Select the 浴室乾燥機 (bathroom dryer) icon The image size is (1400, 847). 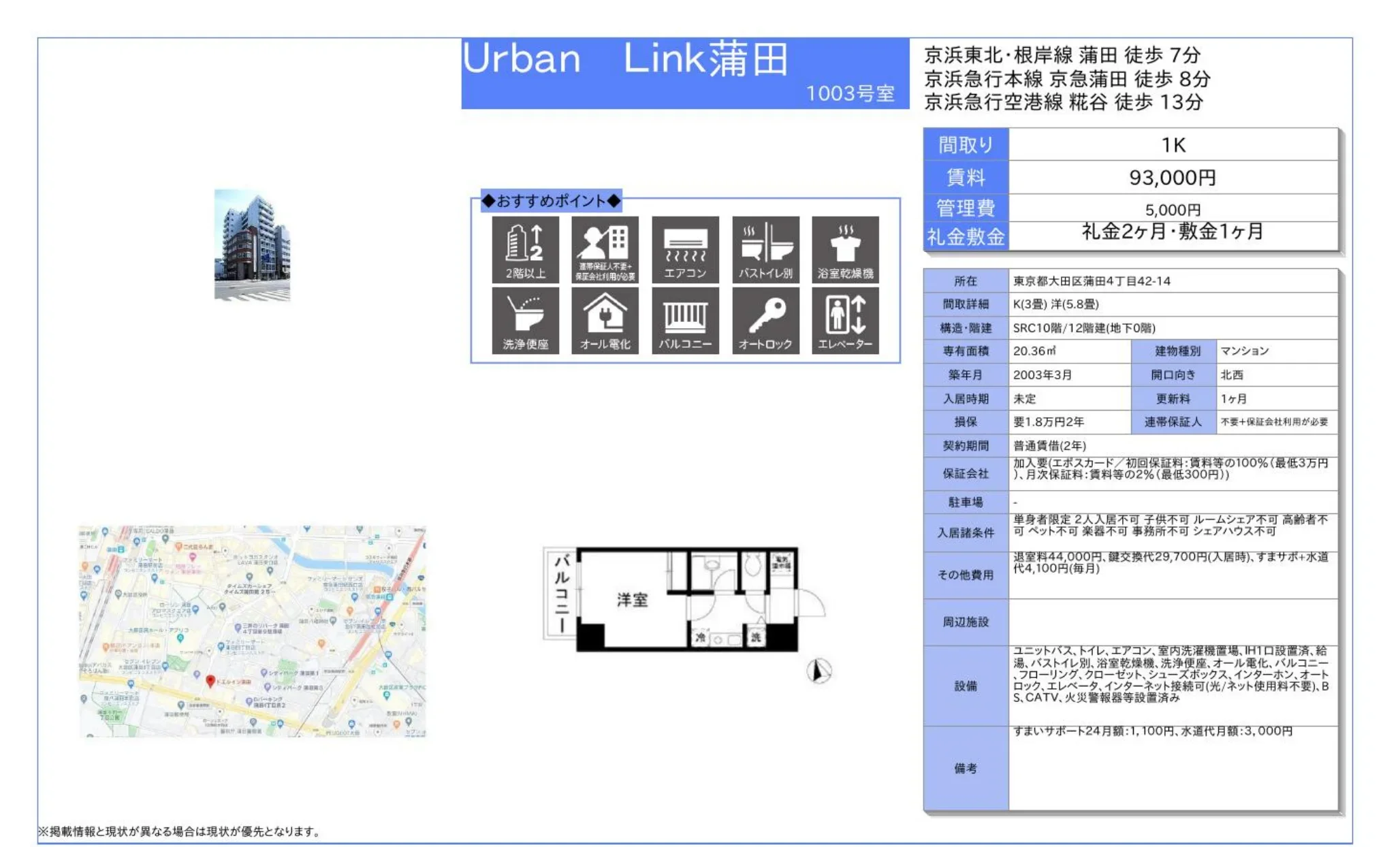click(x=848, y=249)
